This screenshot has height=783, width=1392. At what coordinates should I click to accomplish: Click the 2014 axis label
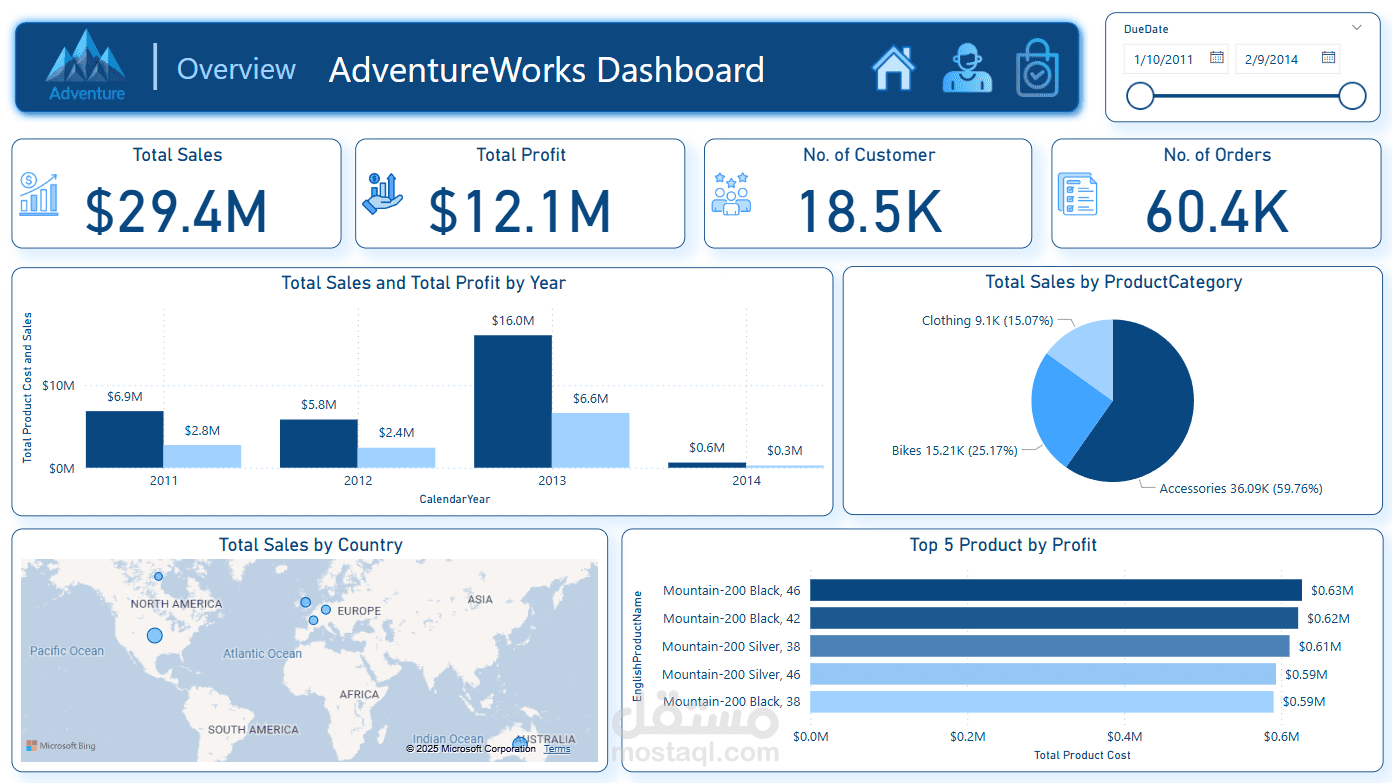tap(746, 481)
